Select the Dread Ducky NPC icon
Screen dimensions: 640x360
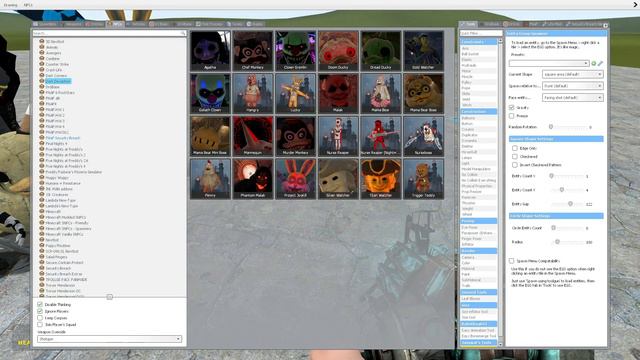[x=380, y=51]
